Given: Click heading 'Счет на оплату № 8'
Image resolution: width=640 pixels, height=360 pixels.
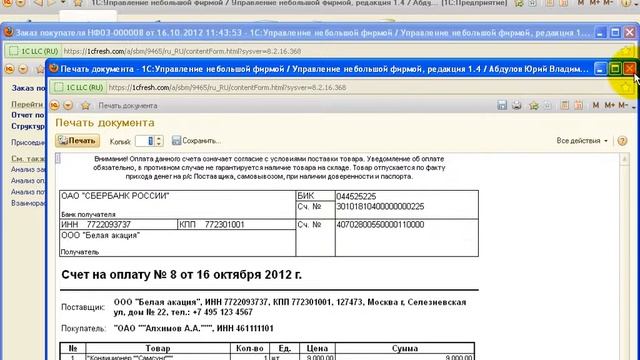Looking at the screenshot, I should pyautogui.click(x=182, y=275).
